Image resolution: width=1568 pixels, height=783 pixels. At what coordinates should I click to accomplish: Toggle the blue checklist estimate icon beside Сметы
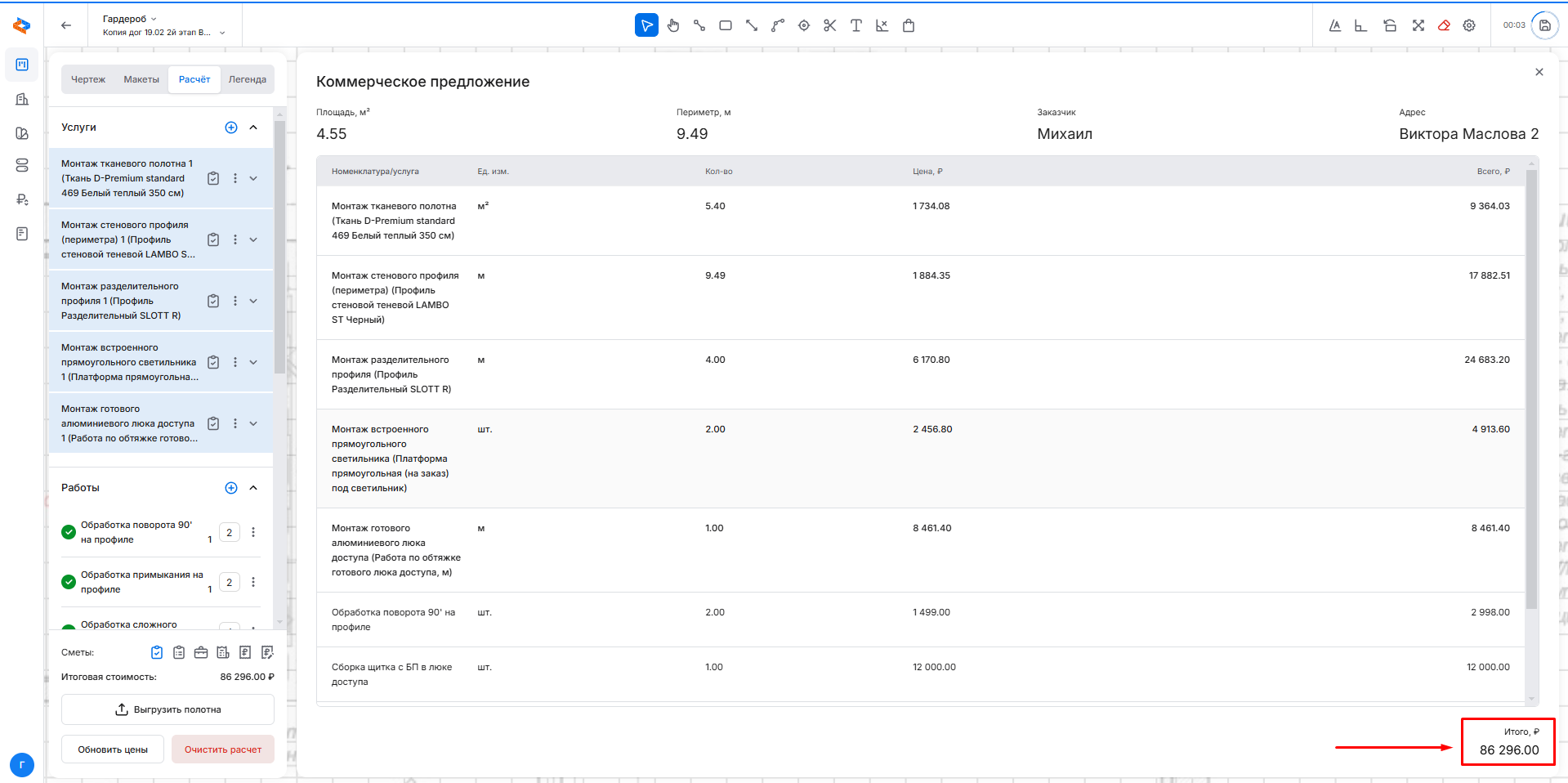(x=157, y=652)
